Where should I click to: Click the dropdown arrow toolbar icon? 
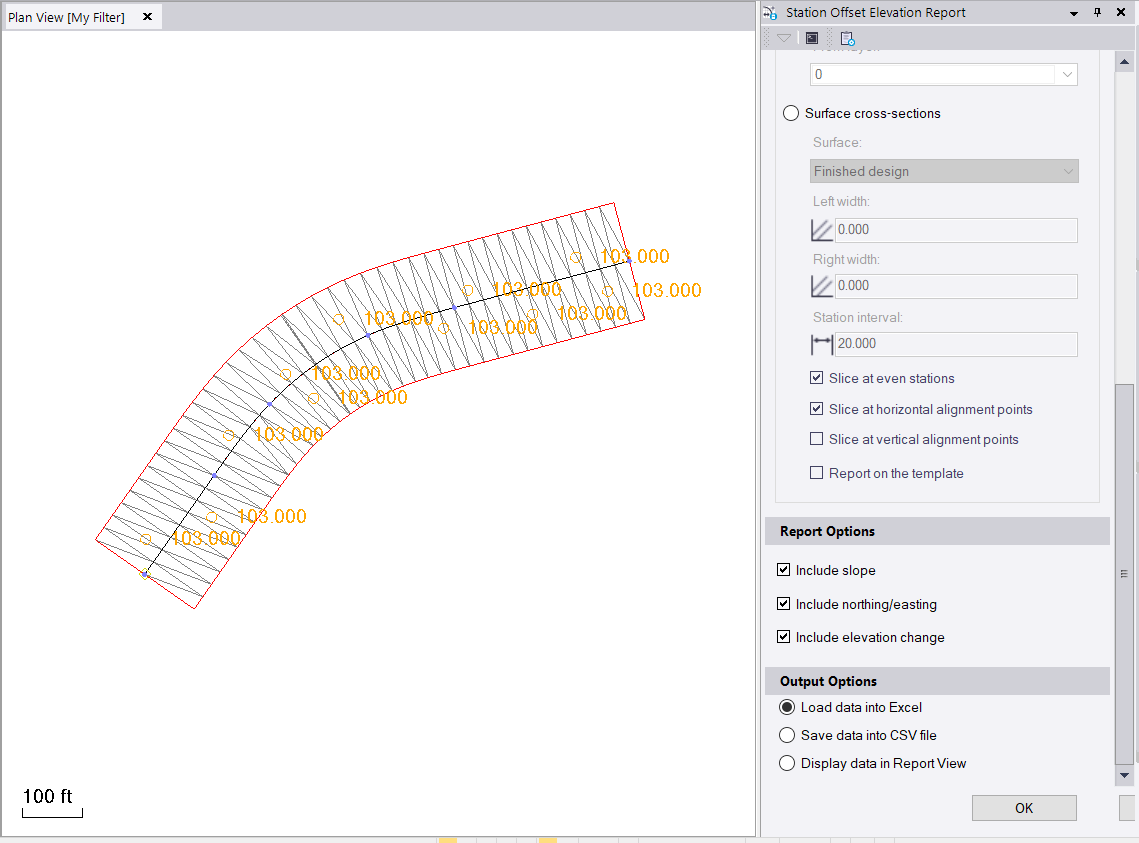pyautogui.click(x=781, y=37)
